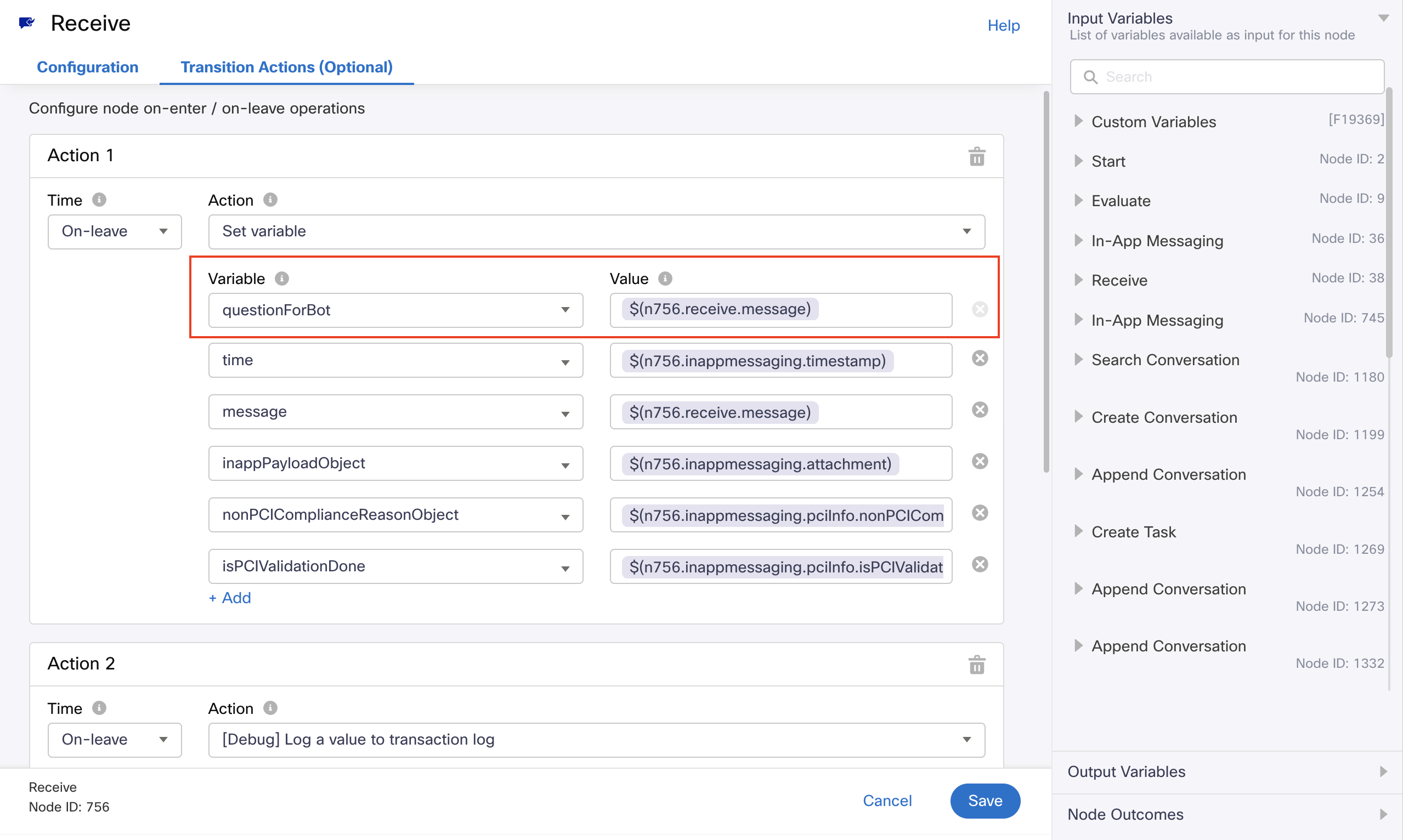
Task: Open the inappPayloadObject variable dropdown
Action: point(395,463)
